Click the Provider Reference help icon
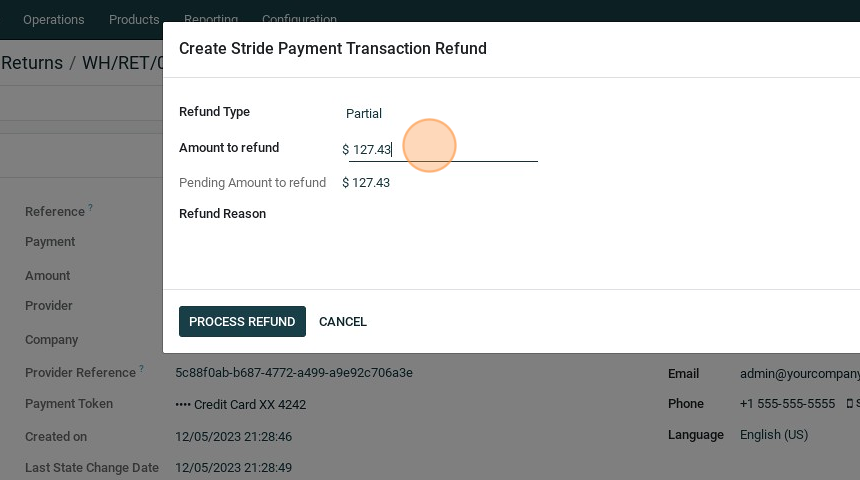The height and width of the screenshot is (480, 860). coord(141,369)
